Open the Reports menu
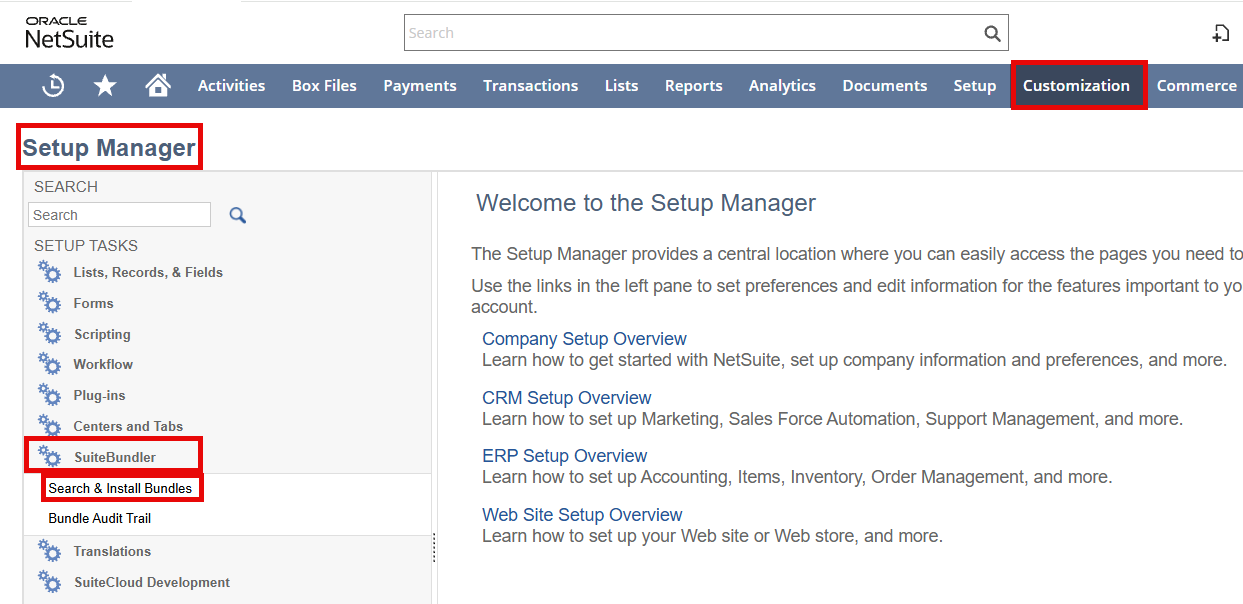The height and width of the screenshot is (604, 1243). [694, 86]
